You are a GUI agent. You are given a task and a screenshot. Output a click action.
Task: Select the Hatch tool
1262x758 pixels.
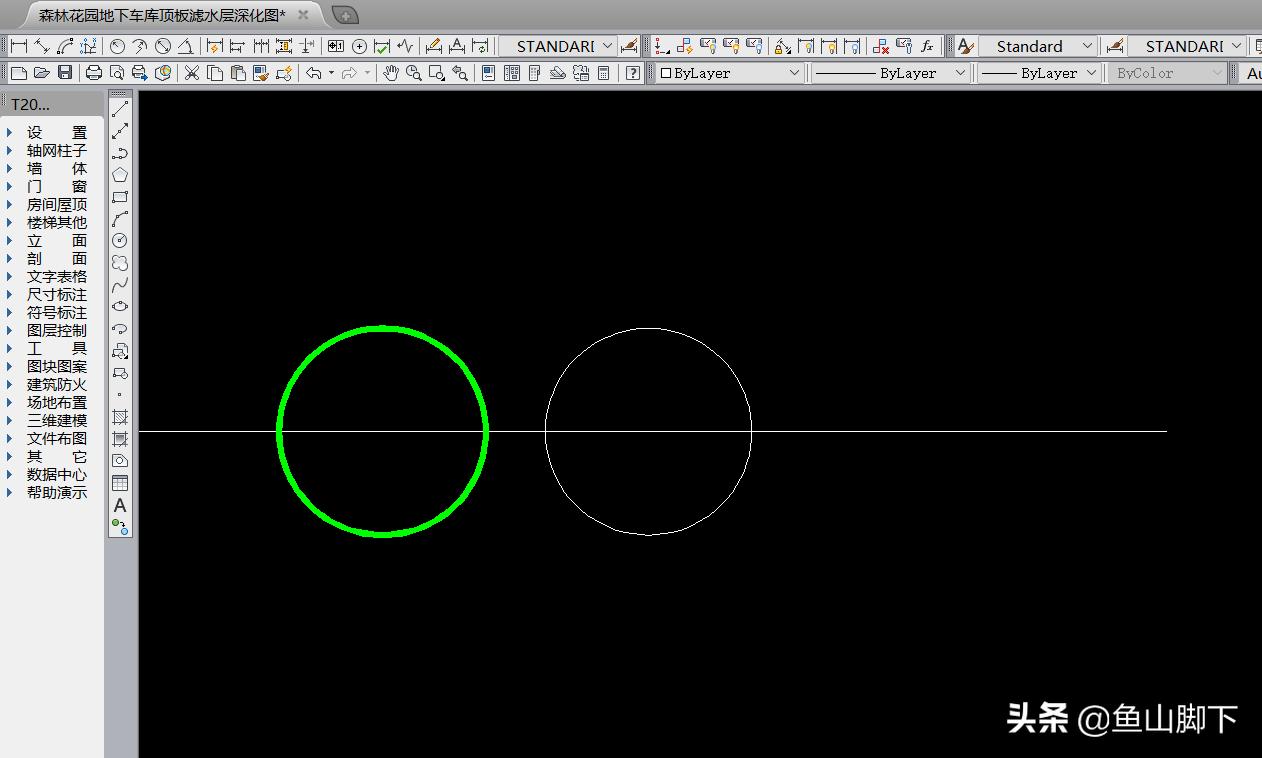click(x=120, y=416)
